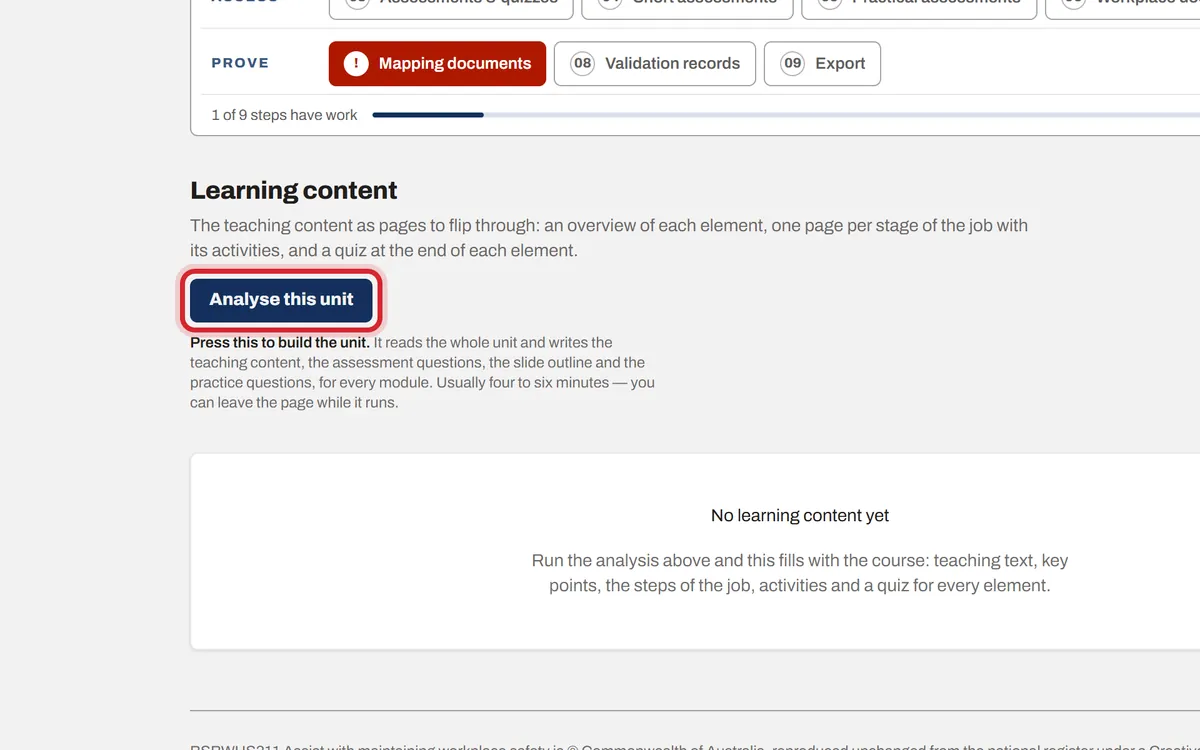Image resolution: width=1200 pixels, height=750 pixels.
Task: Click the PROVE row label
Action: [240, 63]
